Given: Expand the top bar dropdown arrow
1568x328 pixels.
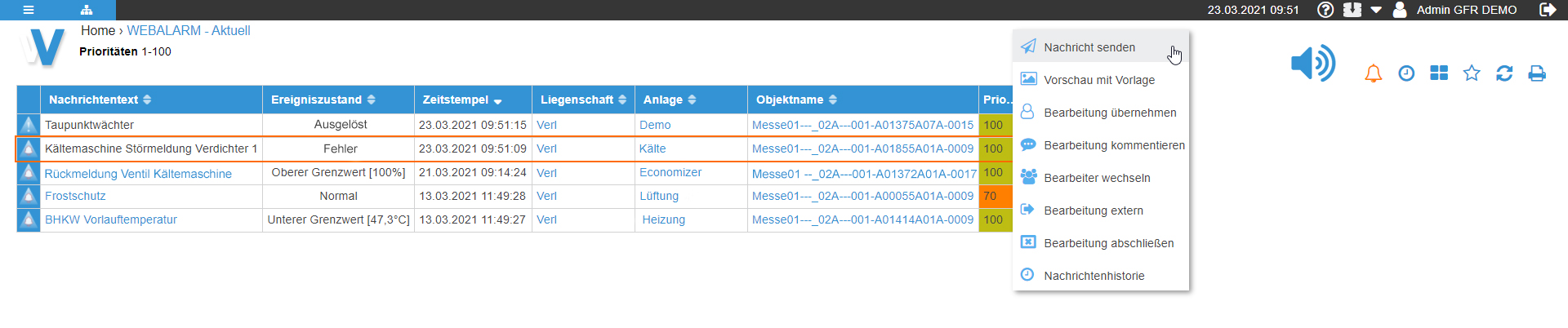Looking at the screenshot, I should click(x=1376, y=10).
